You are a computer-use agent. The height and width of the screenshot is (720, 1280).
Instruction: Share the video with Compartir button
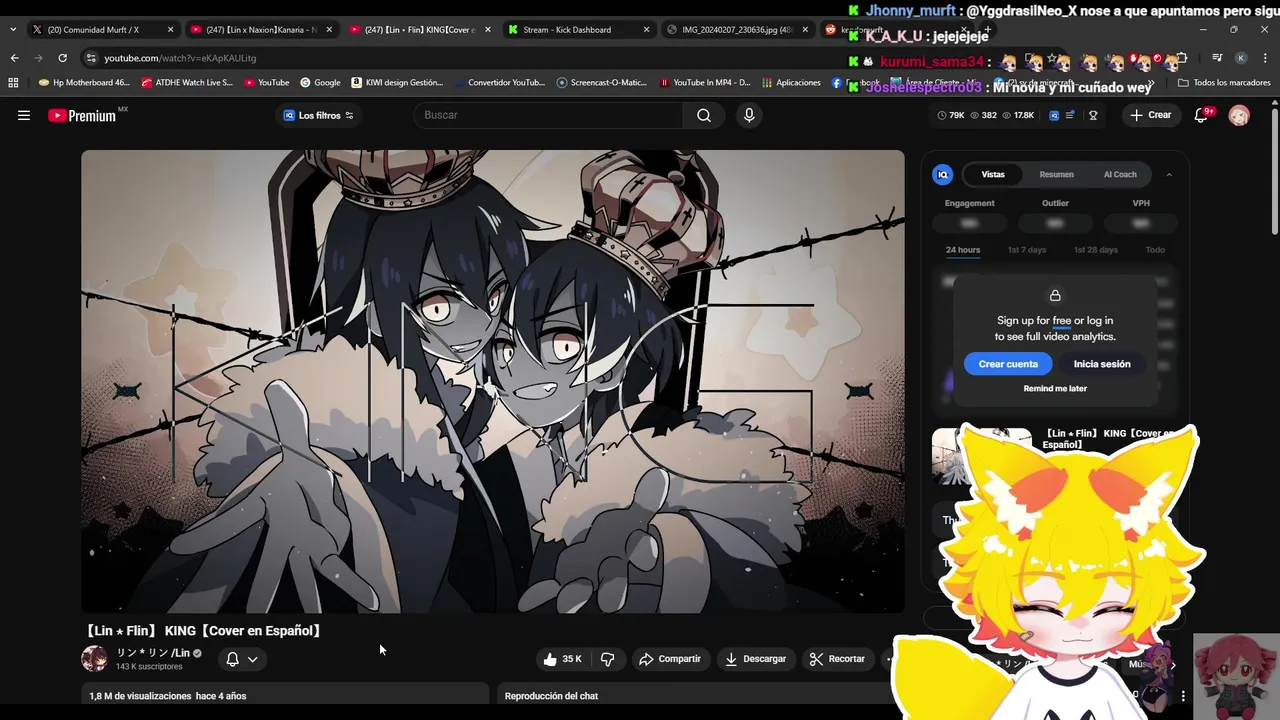(x=670, y=659)
